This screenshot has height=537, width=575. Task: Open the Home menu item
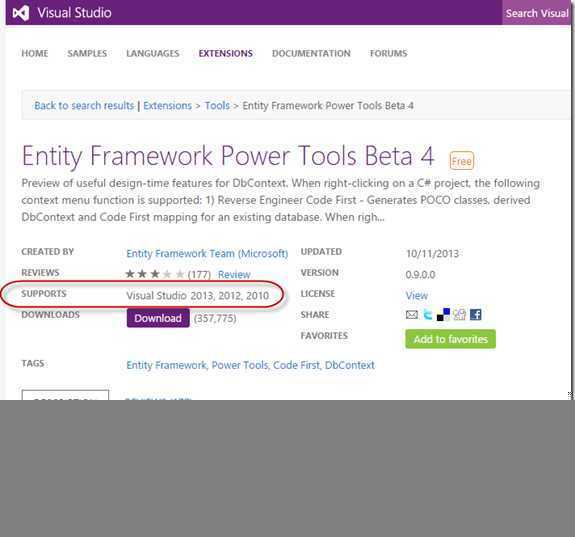pyautogui.click(x=35, y=54)
